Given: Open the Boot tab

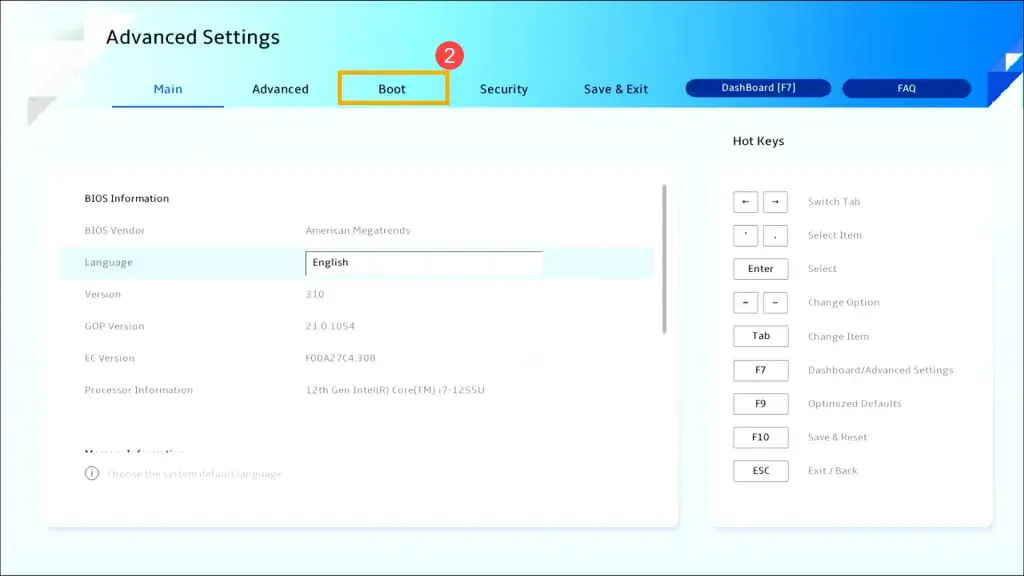Looking at the screenshot, I should [x=392, y=89].
